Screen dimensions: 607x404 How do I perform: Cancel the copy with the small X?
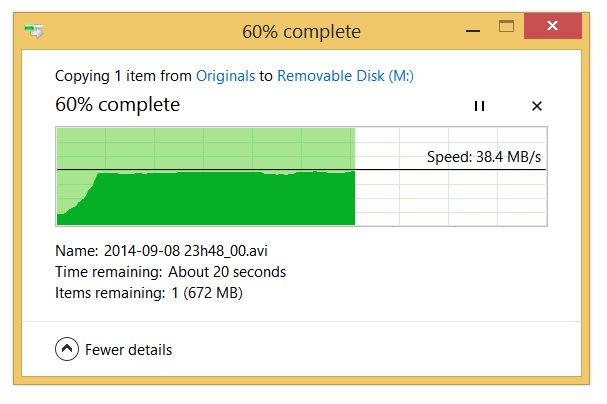coord(537,106)
